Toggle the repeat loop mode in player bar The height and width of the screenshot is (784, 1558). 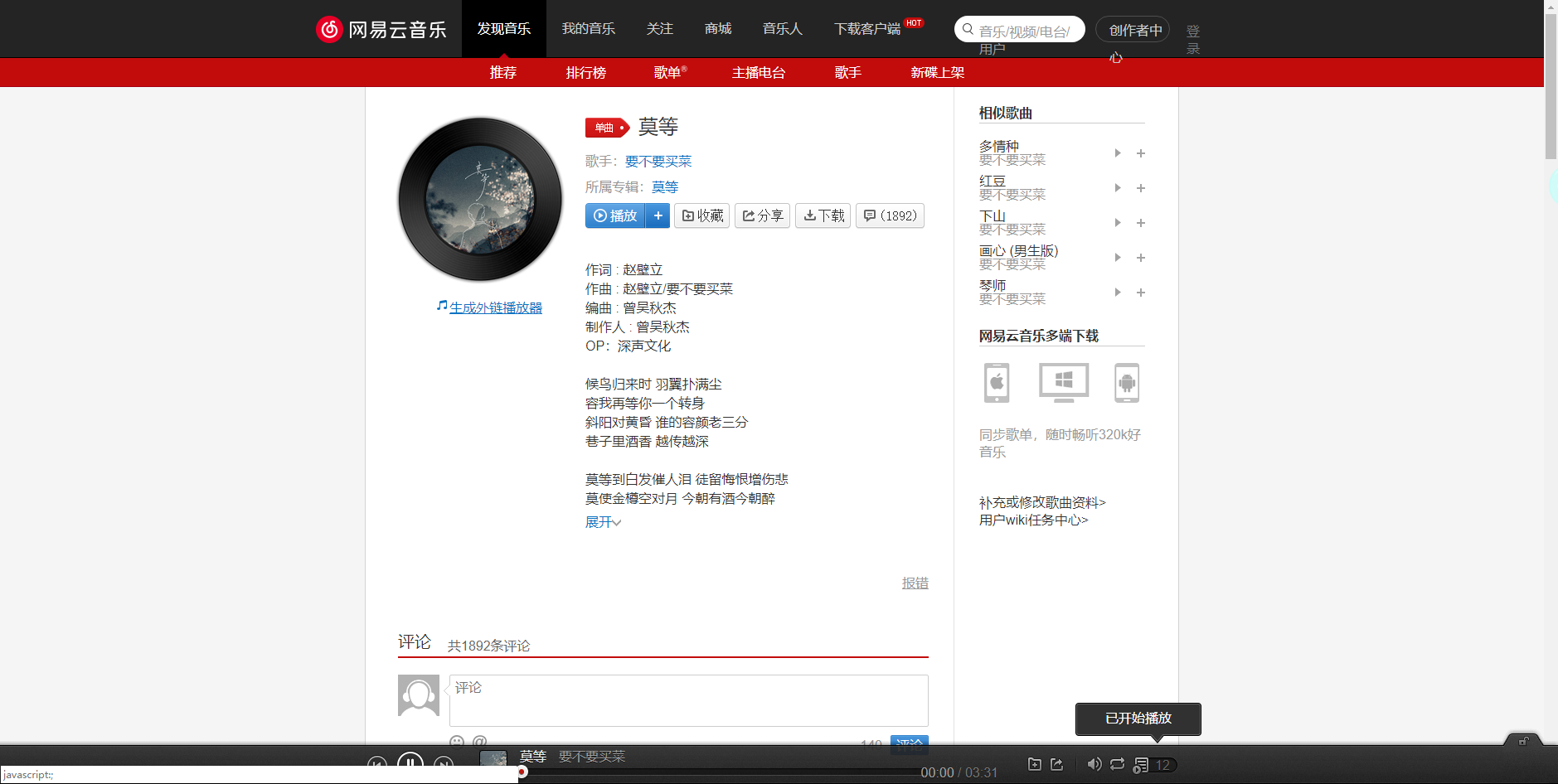point(1118,764)
